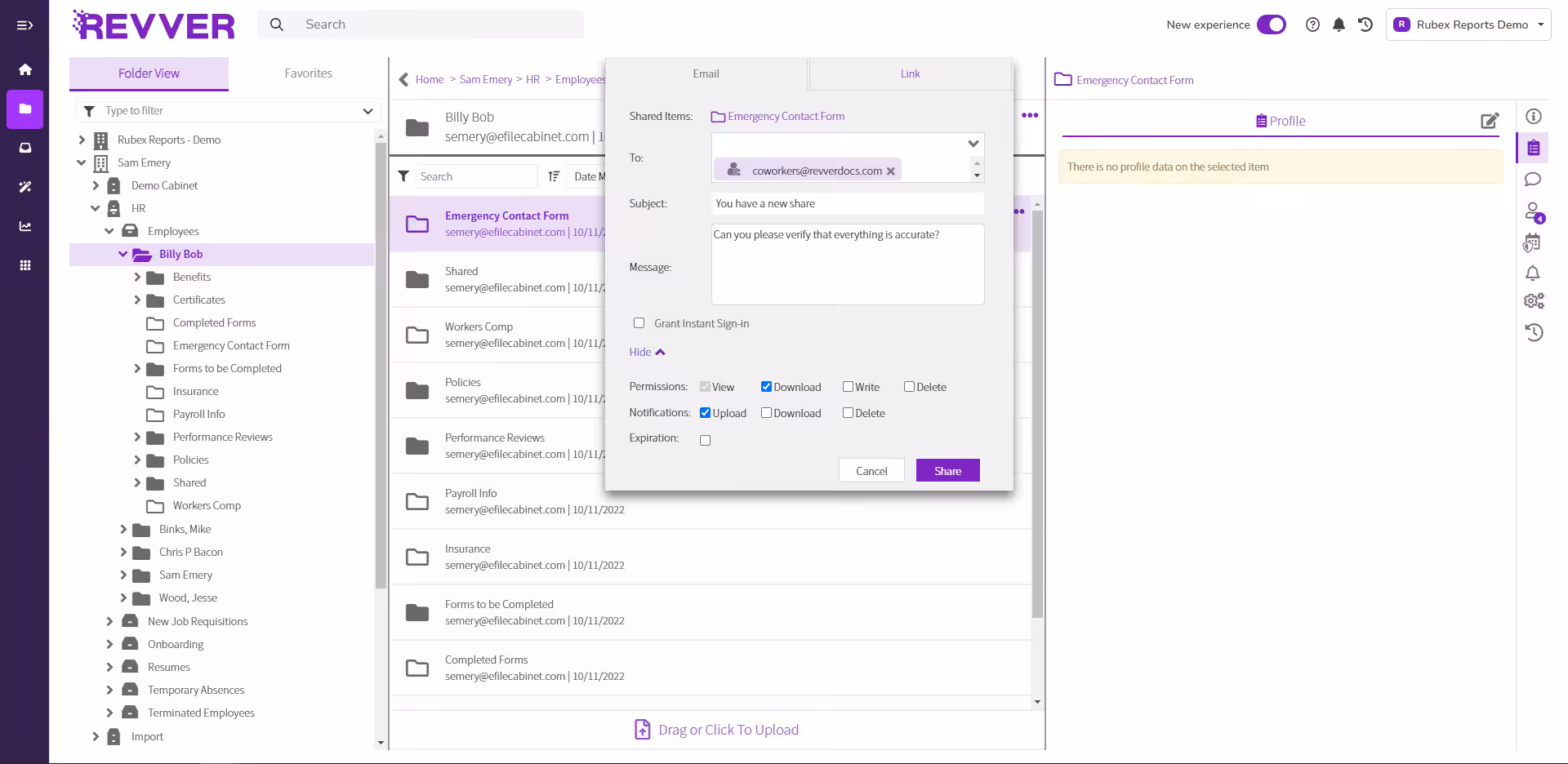Collapse the Billy Bob folder in tree

pos(122,255)
